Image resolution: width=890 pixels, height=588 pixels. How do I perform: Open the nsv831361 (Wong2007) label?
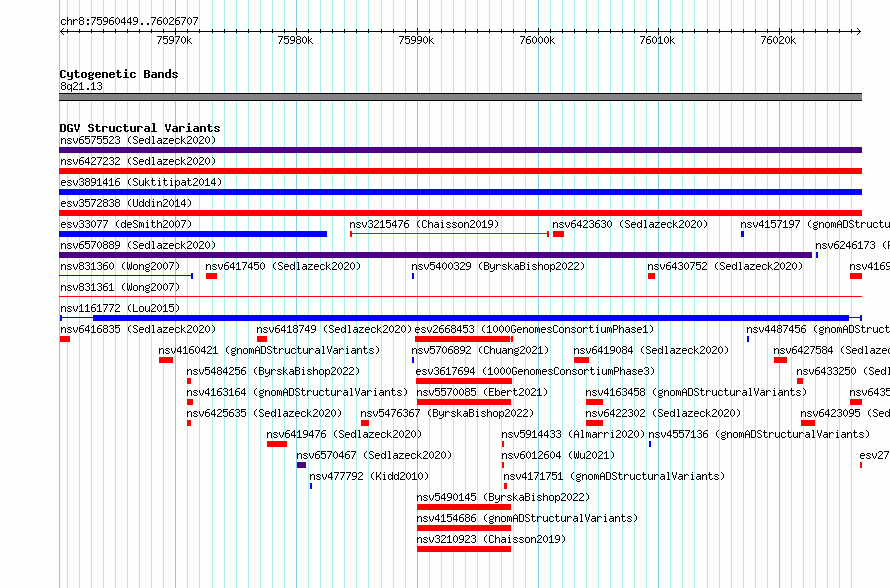coord(120,287)
